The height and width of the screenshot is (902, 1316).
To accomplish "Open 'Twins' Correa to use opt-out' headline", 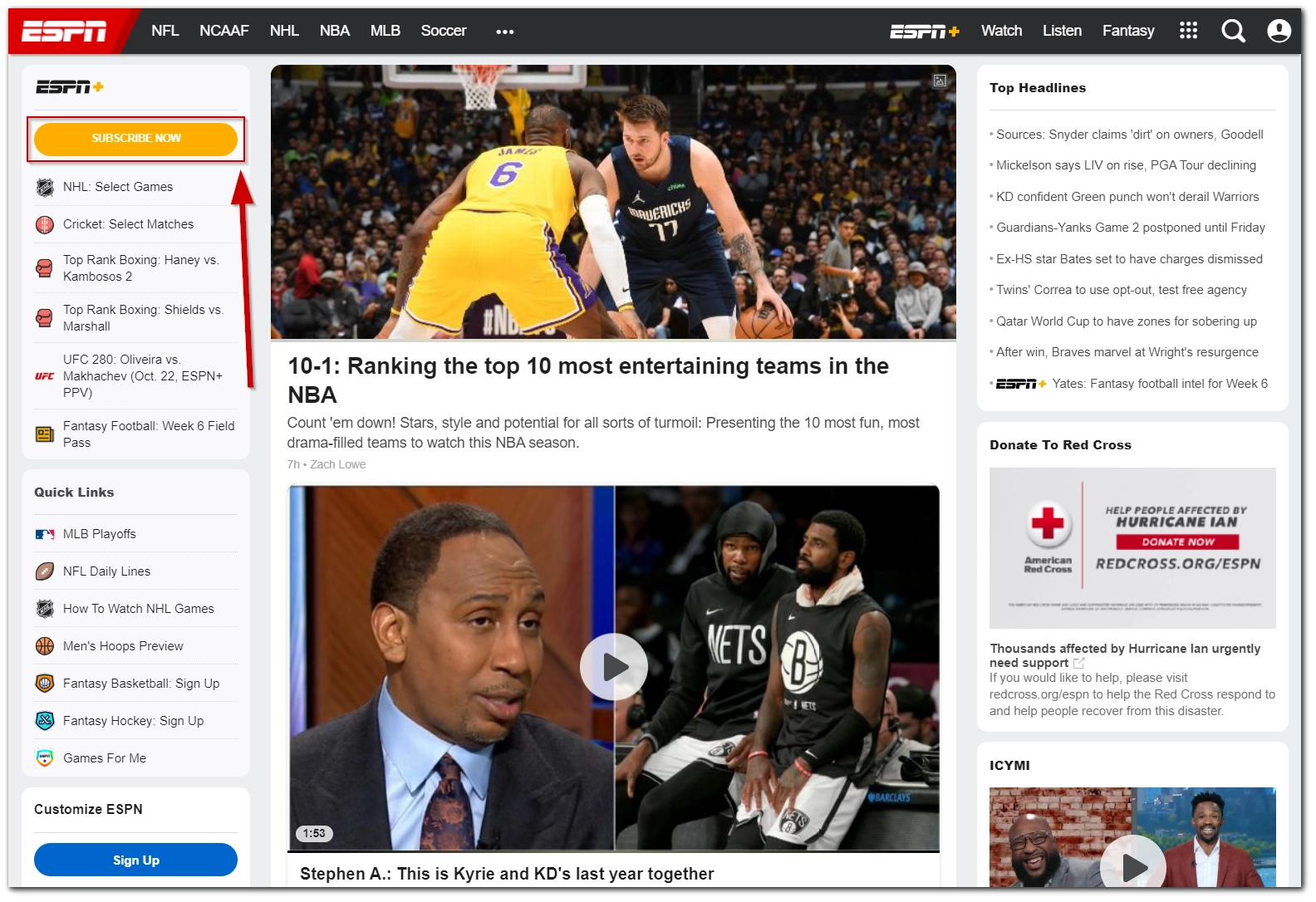I will pyautogui.click(x=1122, y=290).
